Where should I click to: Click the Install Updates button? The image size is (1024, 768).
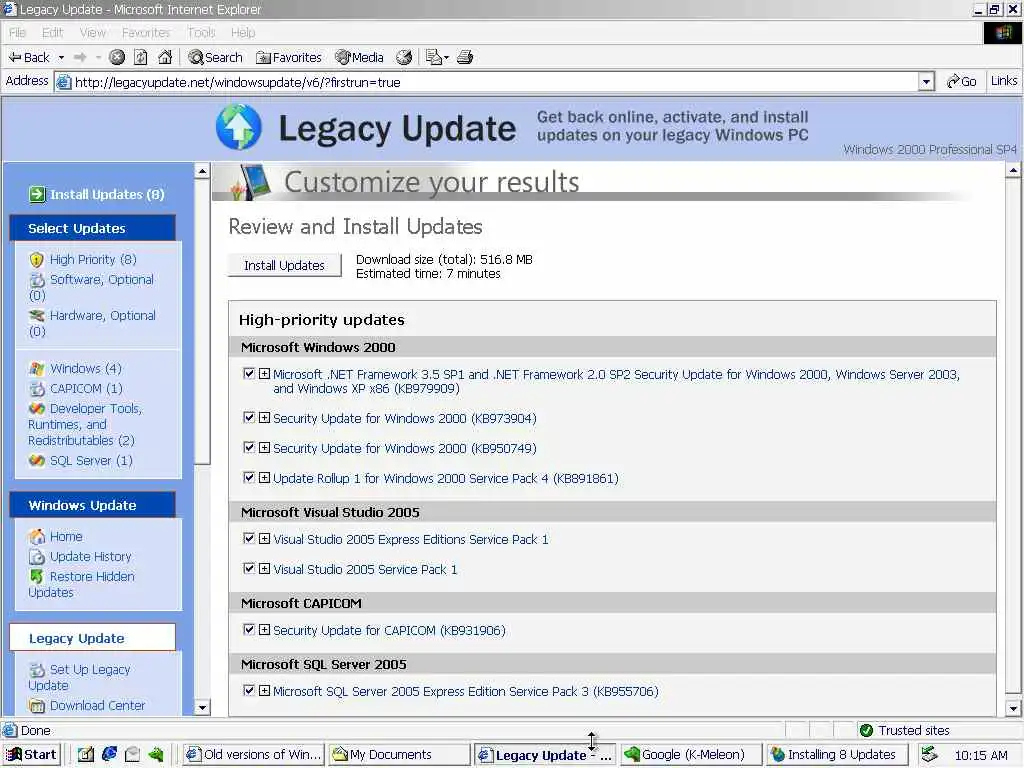pyautogui.click(x=284, y=265)
